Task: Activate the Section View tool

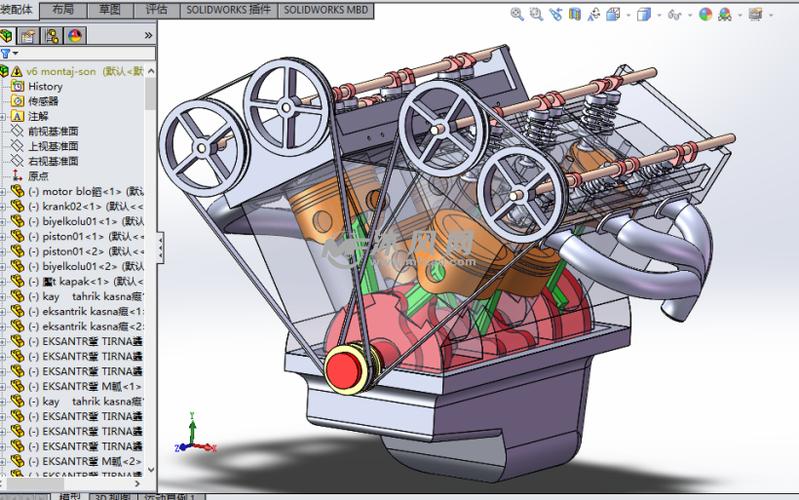Action: (574, 14)
